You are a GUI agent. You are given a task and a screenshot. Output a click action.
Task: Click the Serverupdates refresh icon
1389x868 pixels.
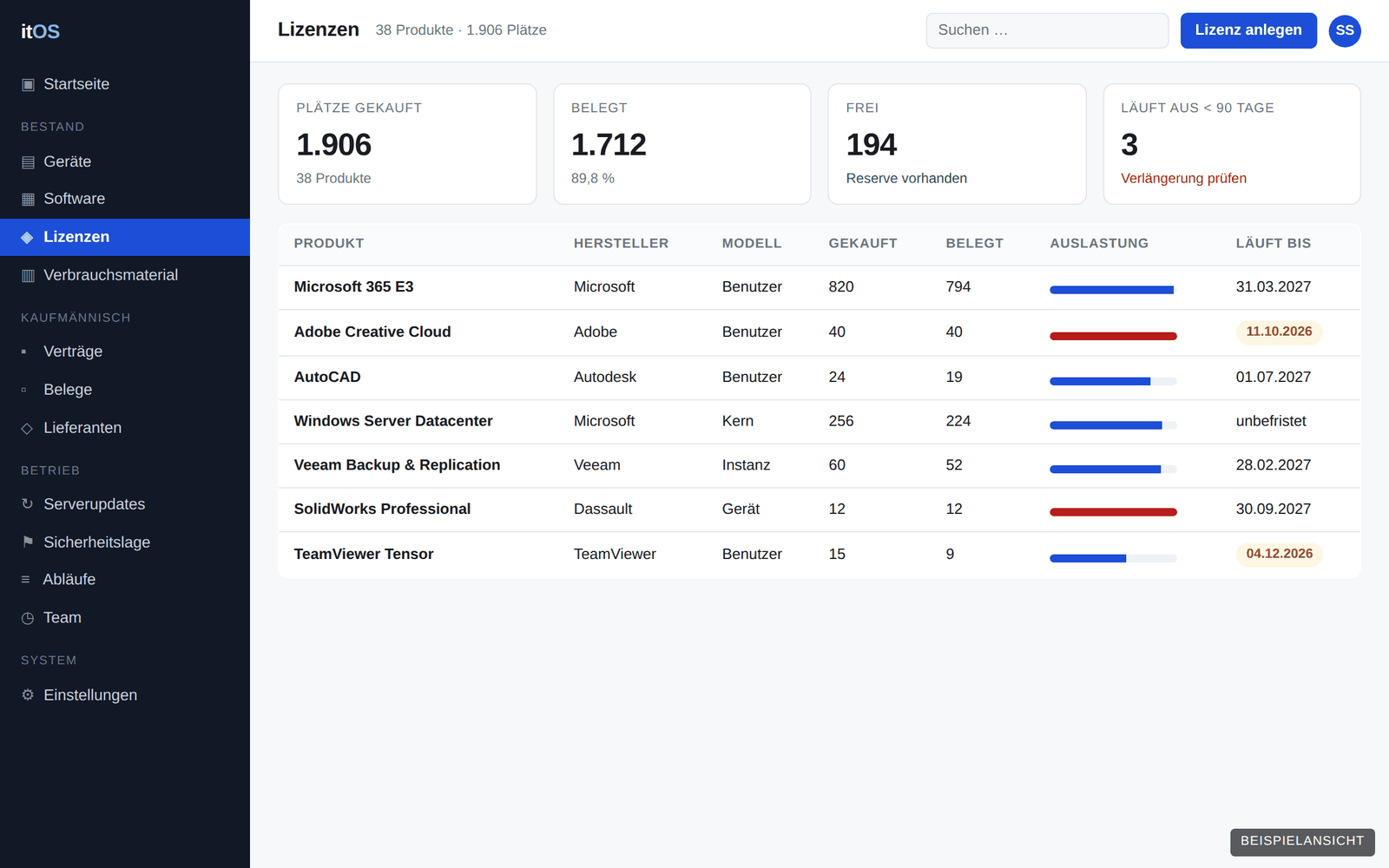[27, 504]
